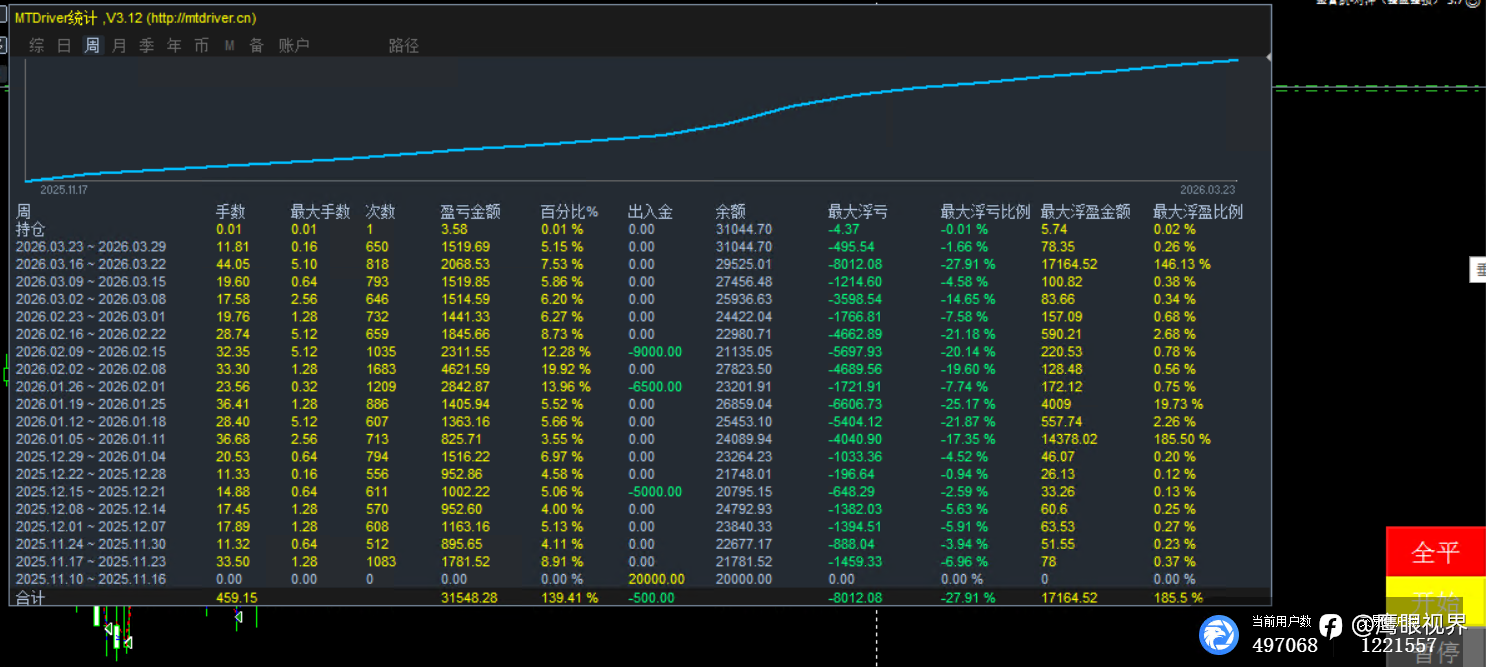Click the 4621.59 profit value
1486x667 pixels.
[465, 369]
